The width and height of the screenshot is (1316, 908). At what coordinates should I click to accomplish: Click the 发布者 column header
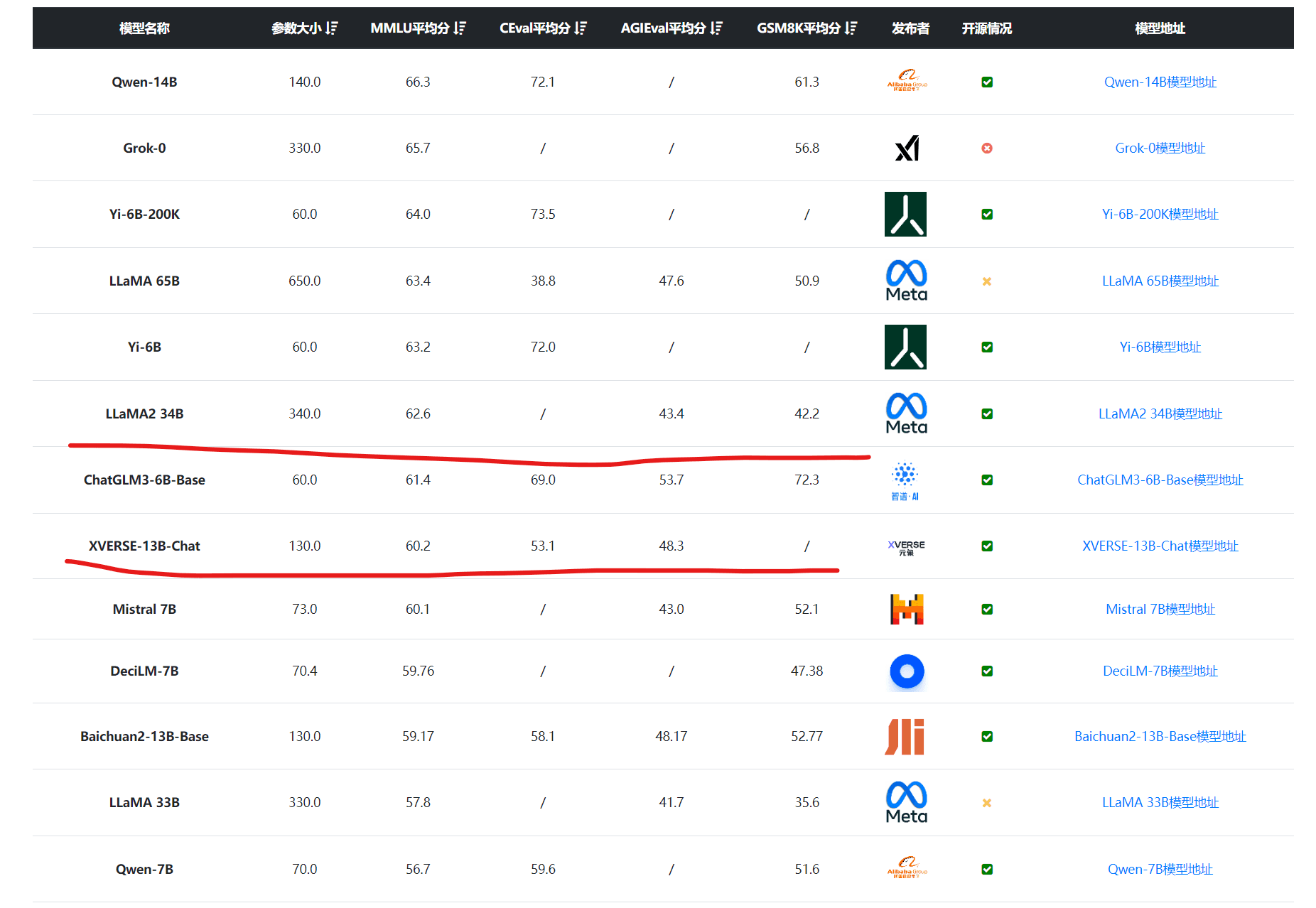point(910,28)
